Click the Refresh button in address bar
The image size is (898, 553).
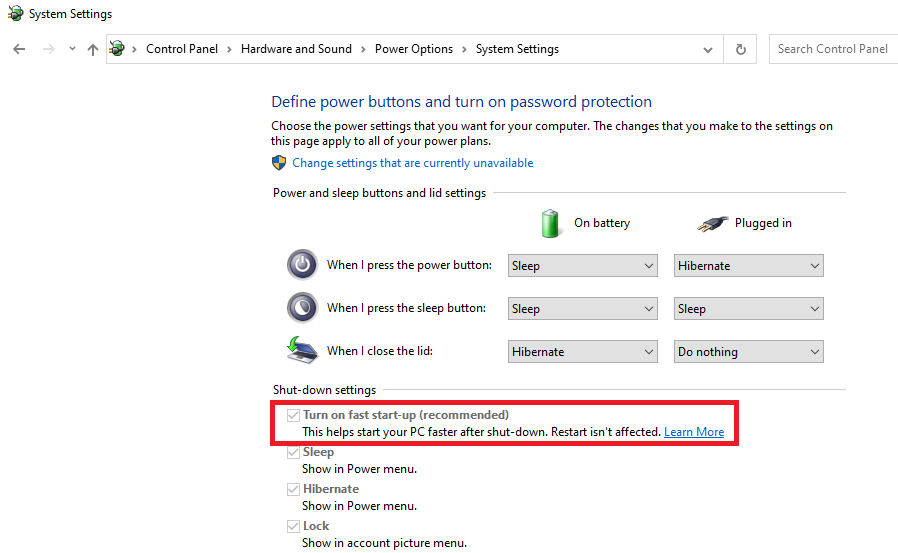pyautogui.click(x=740, y=49)
